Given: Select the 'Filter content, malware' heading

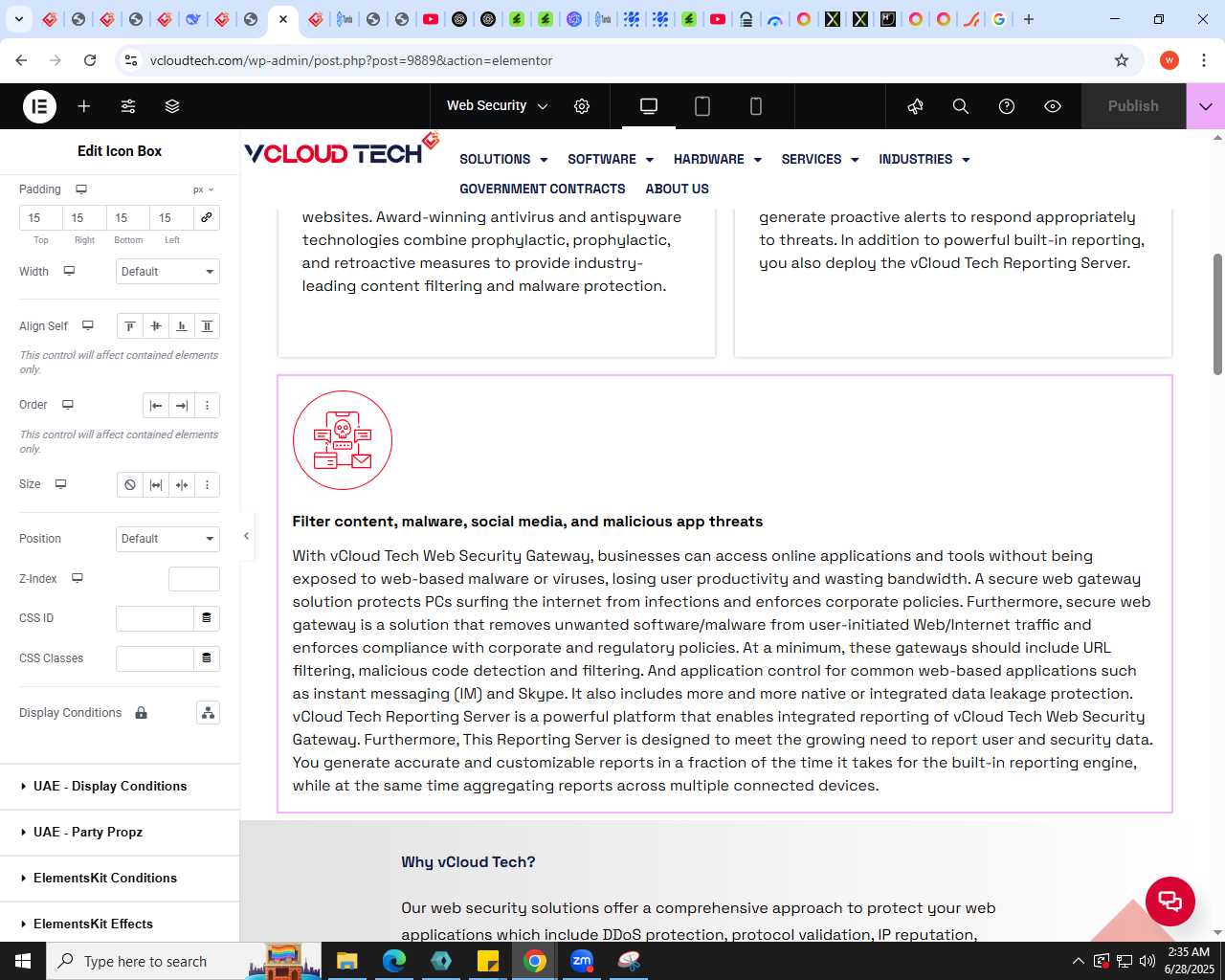Looking at the screenshot, I should [527, 522].
